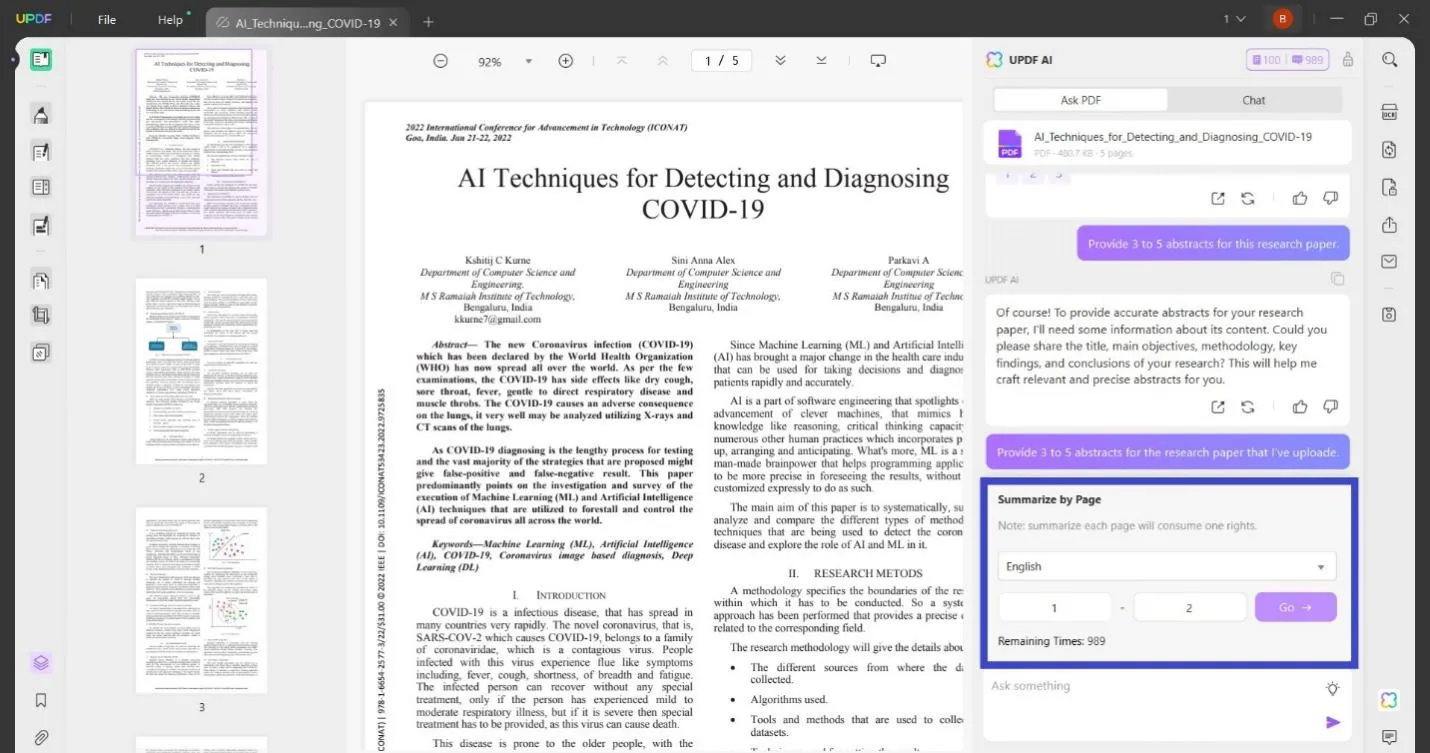Edit the start page field showing 1
The image size is (1430, 753).
pyautogui.click(x=1054, y=607)
